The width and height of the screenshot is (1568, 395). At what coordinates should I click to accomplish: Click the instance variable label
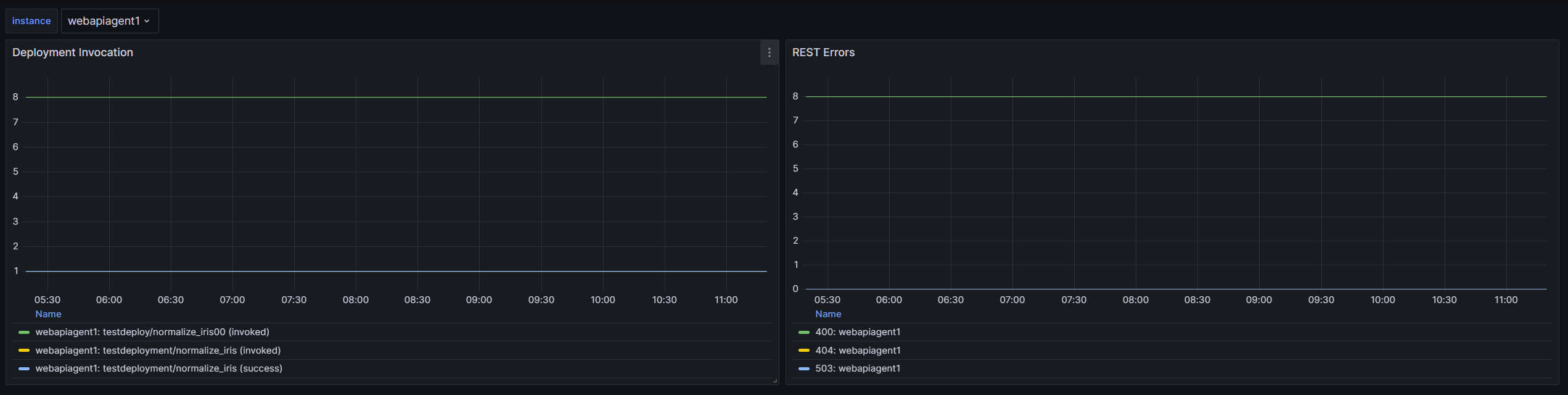click(31, 21)
